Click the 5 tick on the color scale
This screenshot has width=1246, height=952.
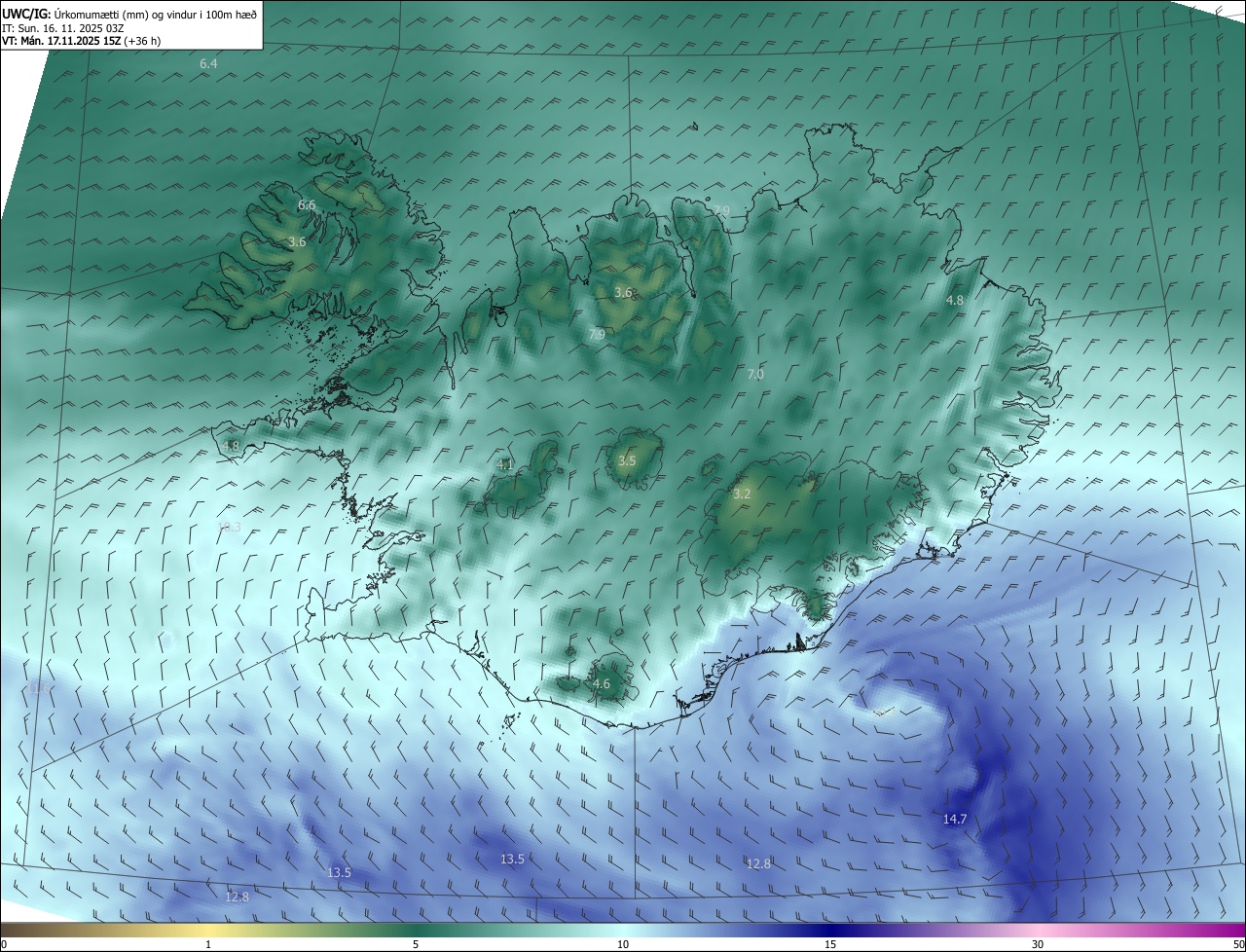(416, 944)
